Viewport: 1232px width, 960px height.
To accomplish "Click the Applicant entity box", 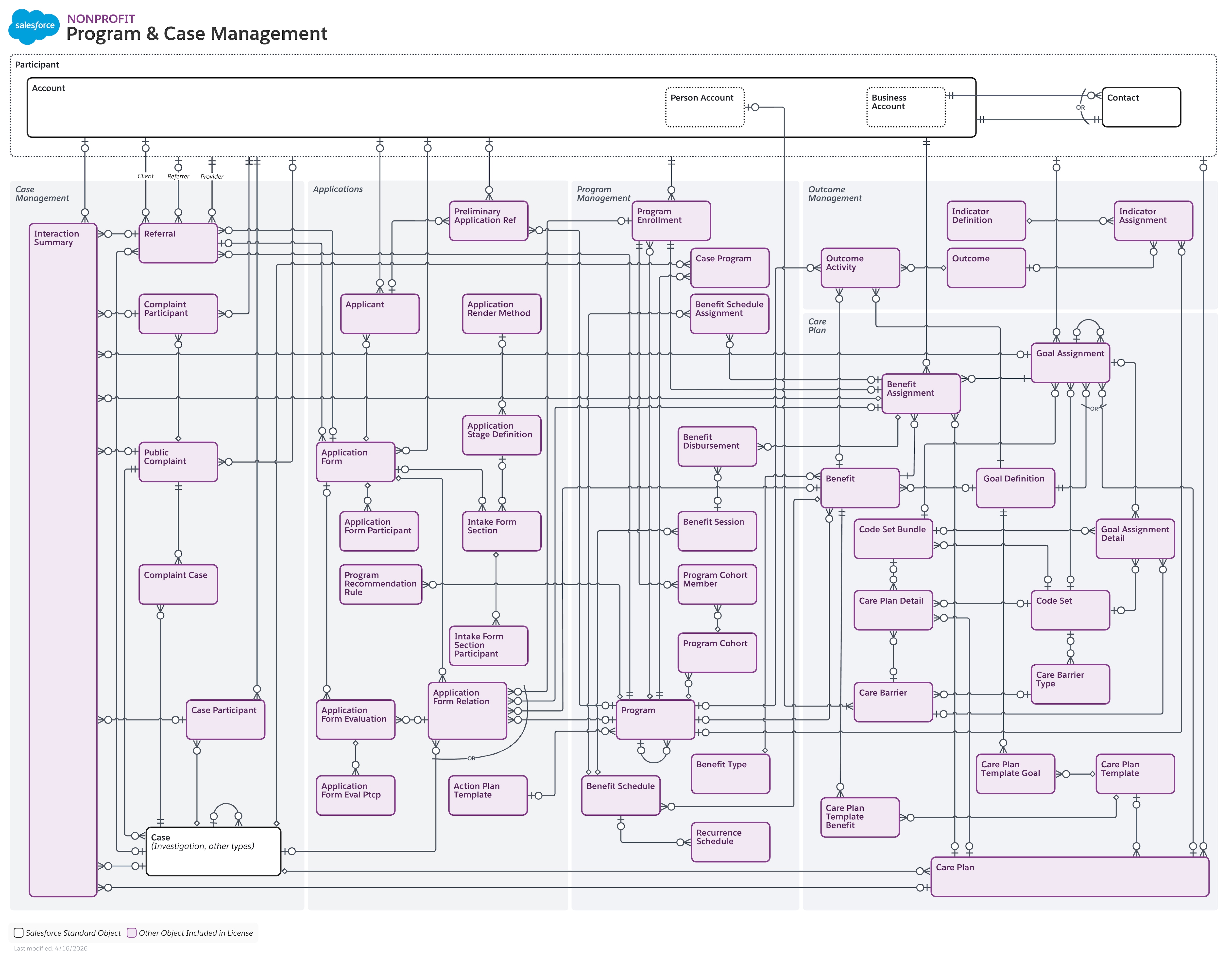I will pos(380,314).
